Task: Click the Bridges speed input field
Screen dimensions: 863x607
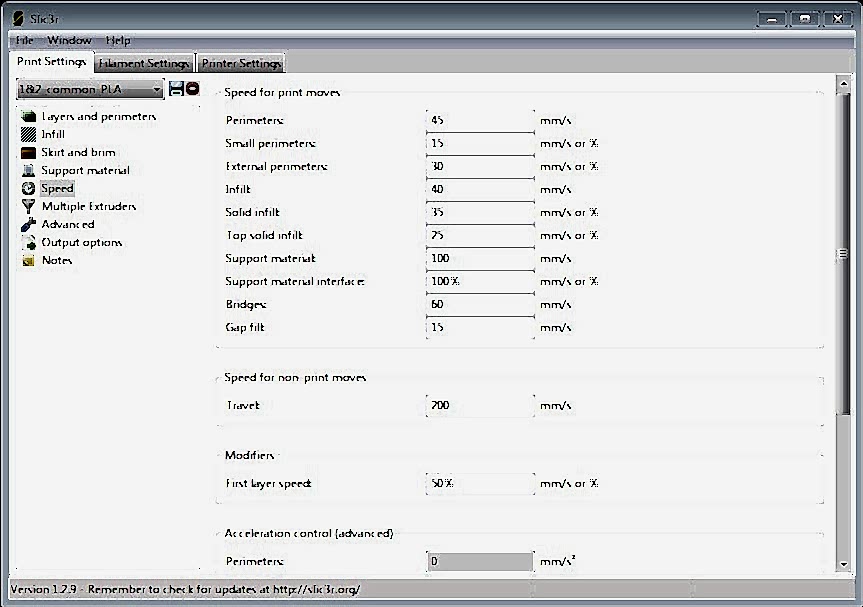Action: click(480, 304)
